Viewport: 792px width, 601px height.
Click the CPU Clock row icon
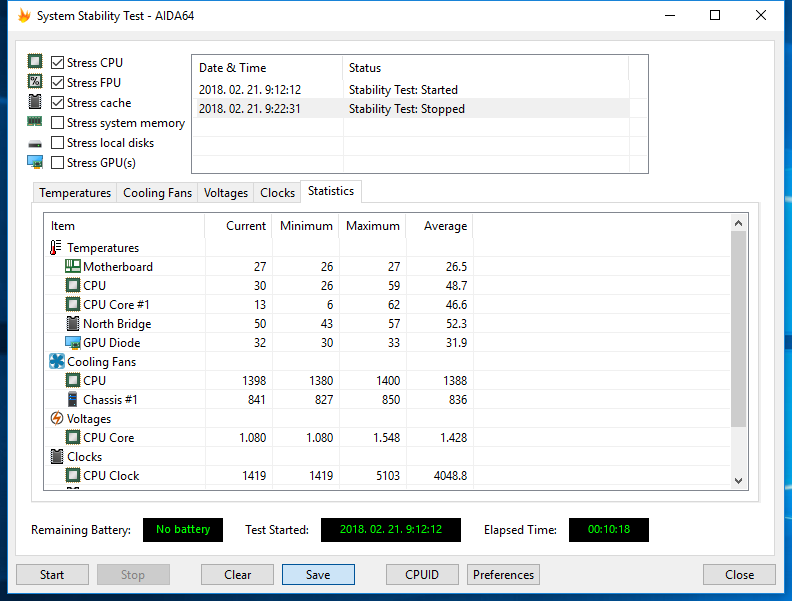(x=73, y=475)
